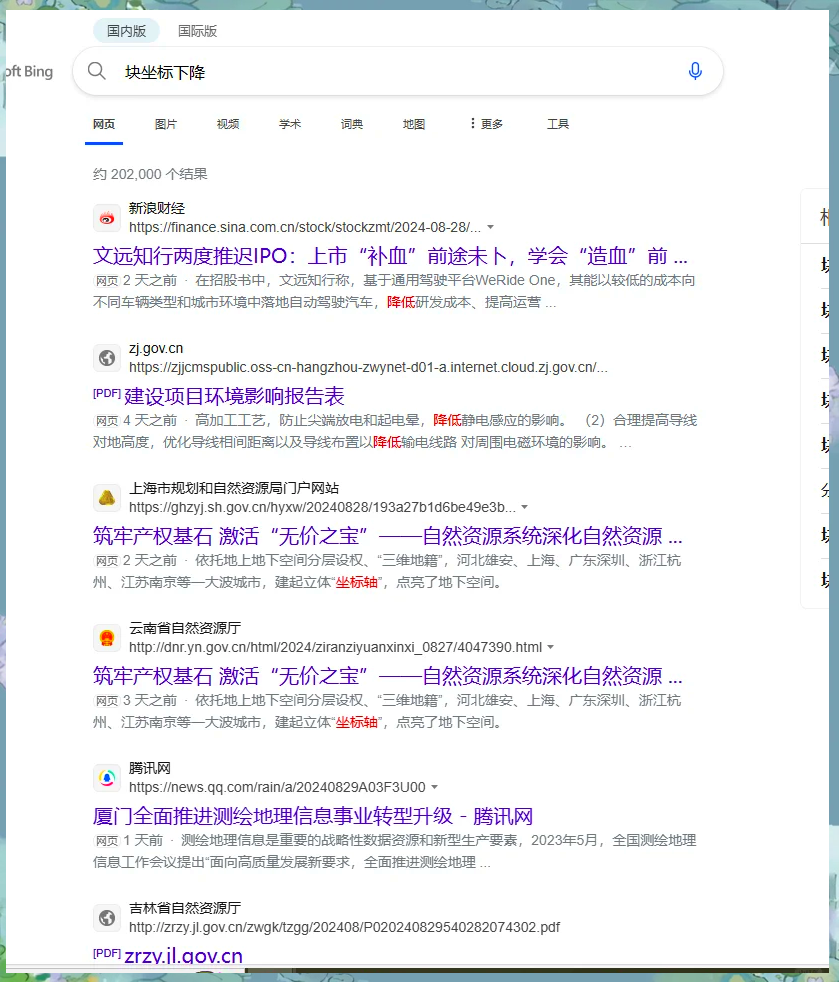Open 筑牢产权基石 result from Shanghai site
Screen dimensions: 839x982
(x=388, y=536)
